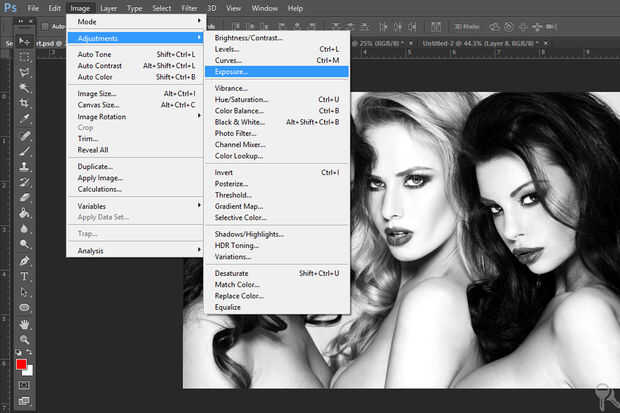Select the Lasso tool

24,73
